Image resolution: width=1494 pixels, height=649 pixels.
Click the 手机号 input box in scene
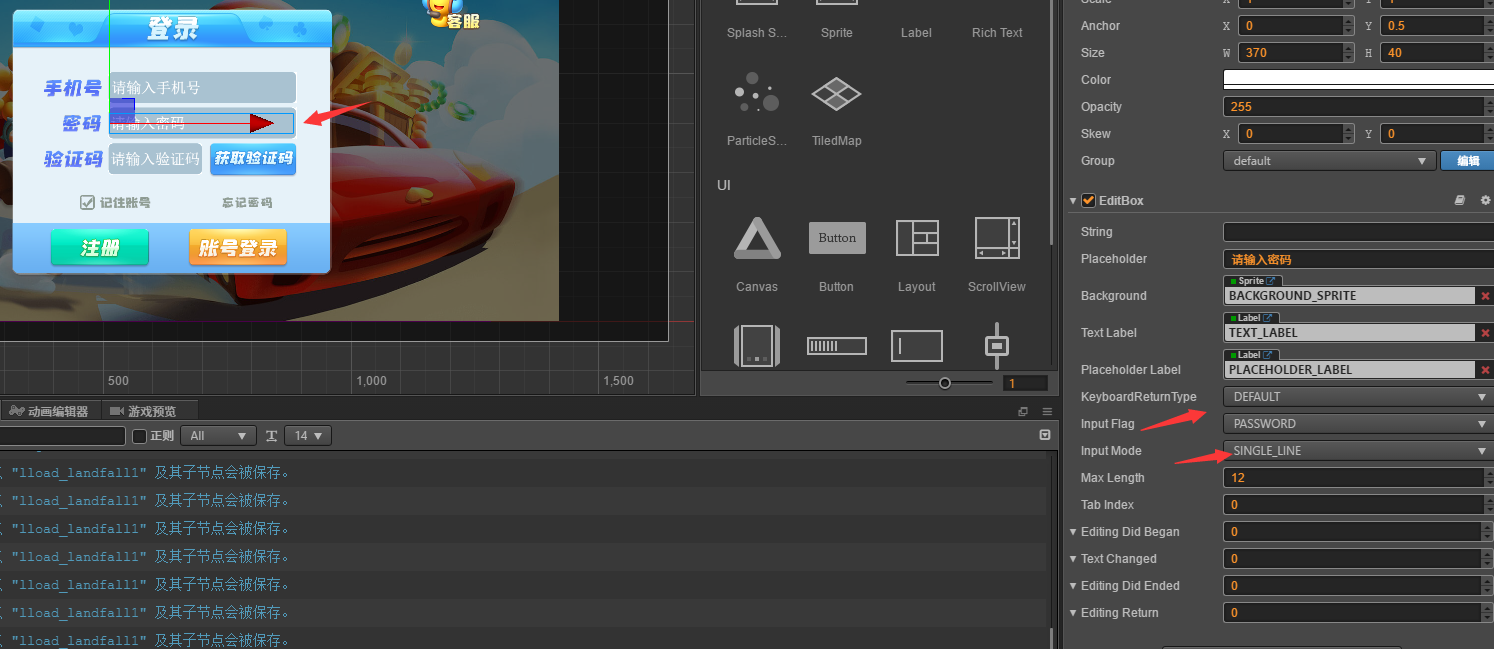[202, 87]
